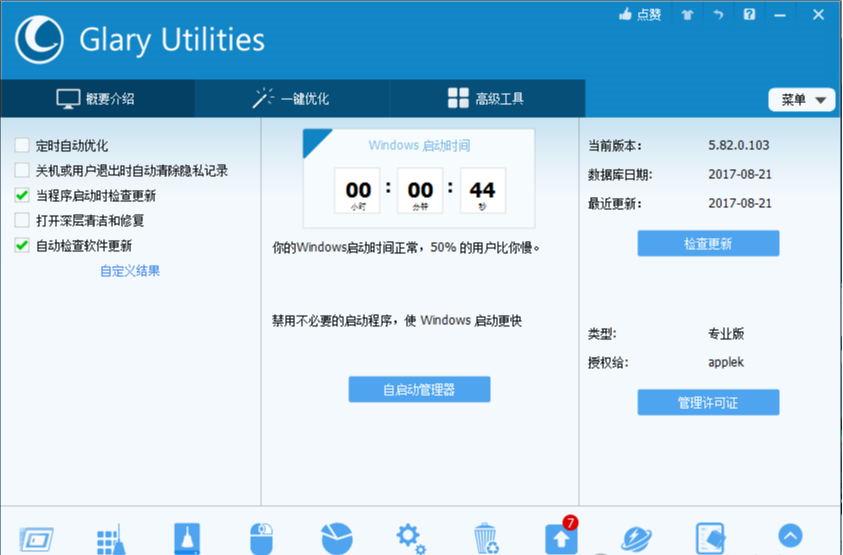The image size is (843, 555).
Task: Open the browser assistant planet icon
Action: [636, 539]
